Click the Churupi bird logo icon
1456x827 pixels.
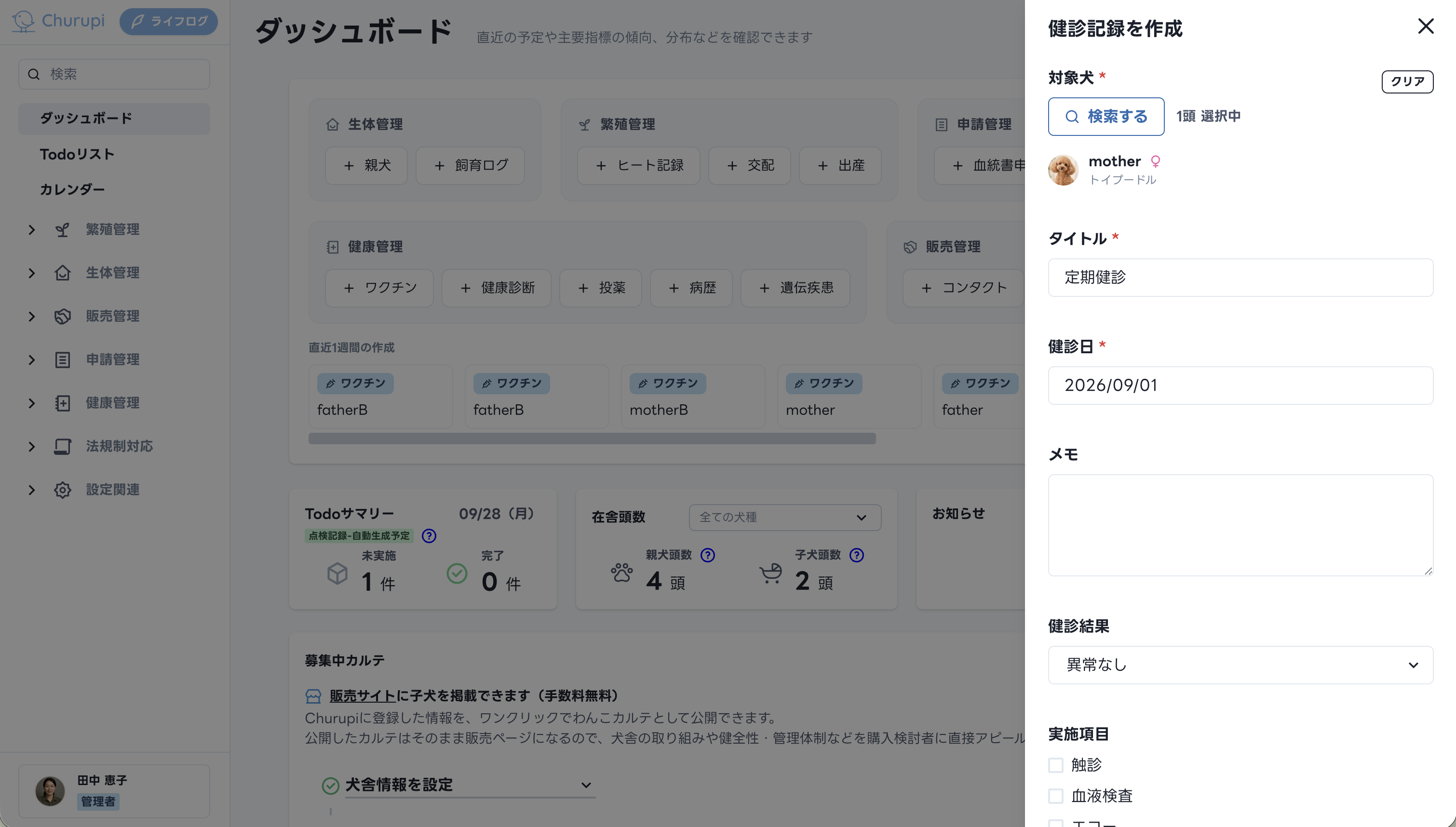pos(24,22)
